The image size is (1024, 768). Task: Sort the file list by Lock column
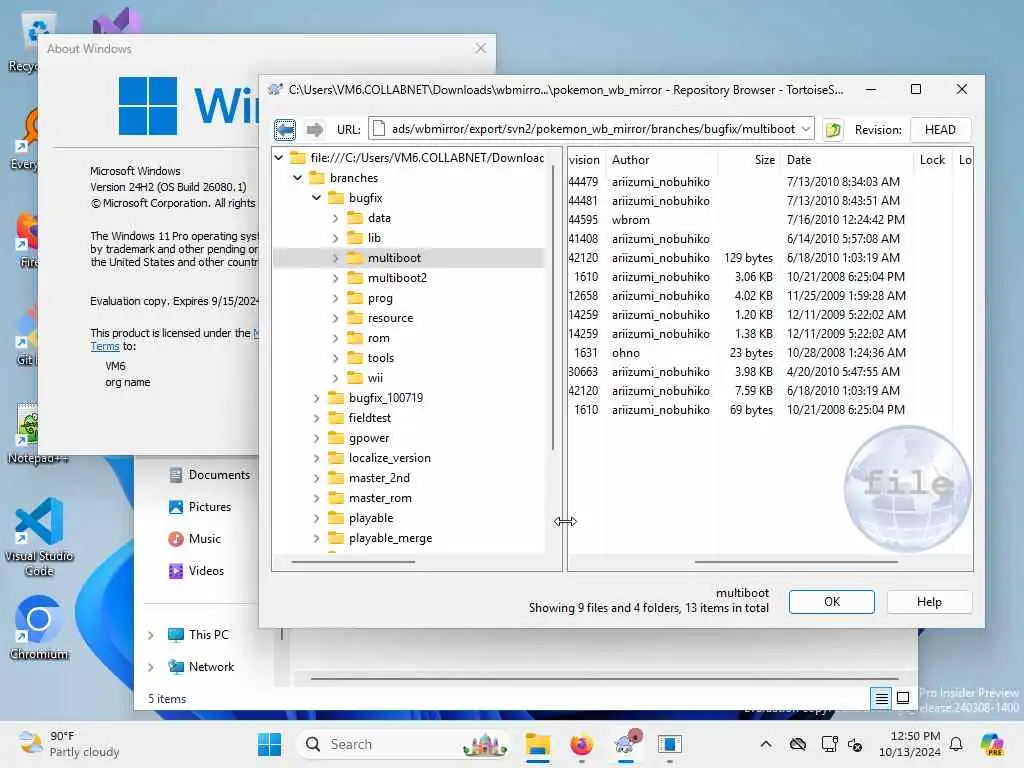pyautogui.click(x=933, y=160)
